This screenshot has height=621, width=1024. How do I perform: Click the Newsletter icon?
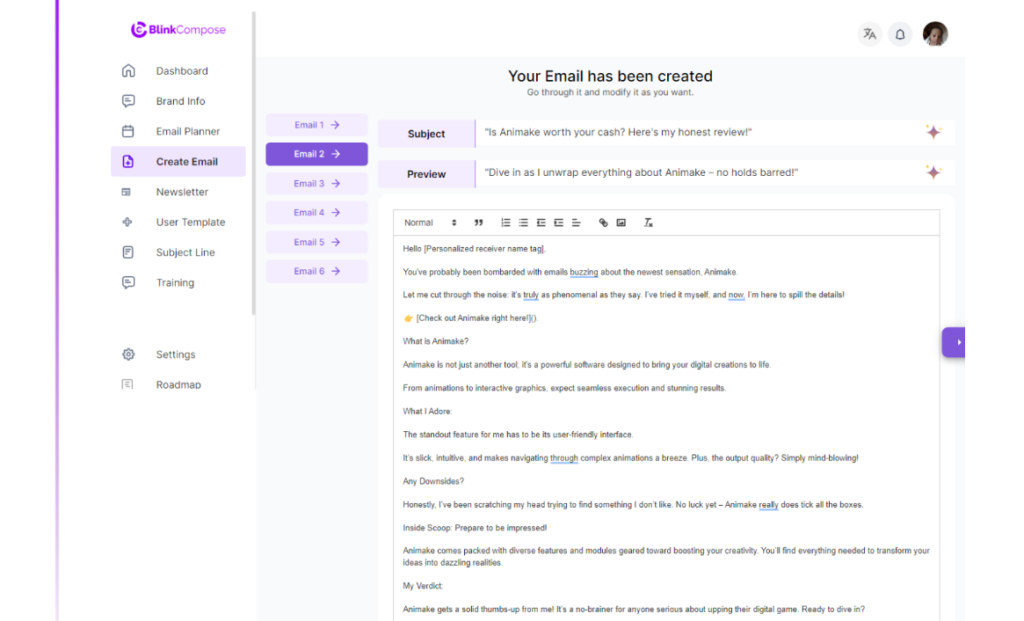click(x=126, y=192)
